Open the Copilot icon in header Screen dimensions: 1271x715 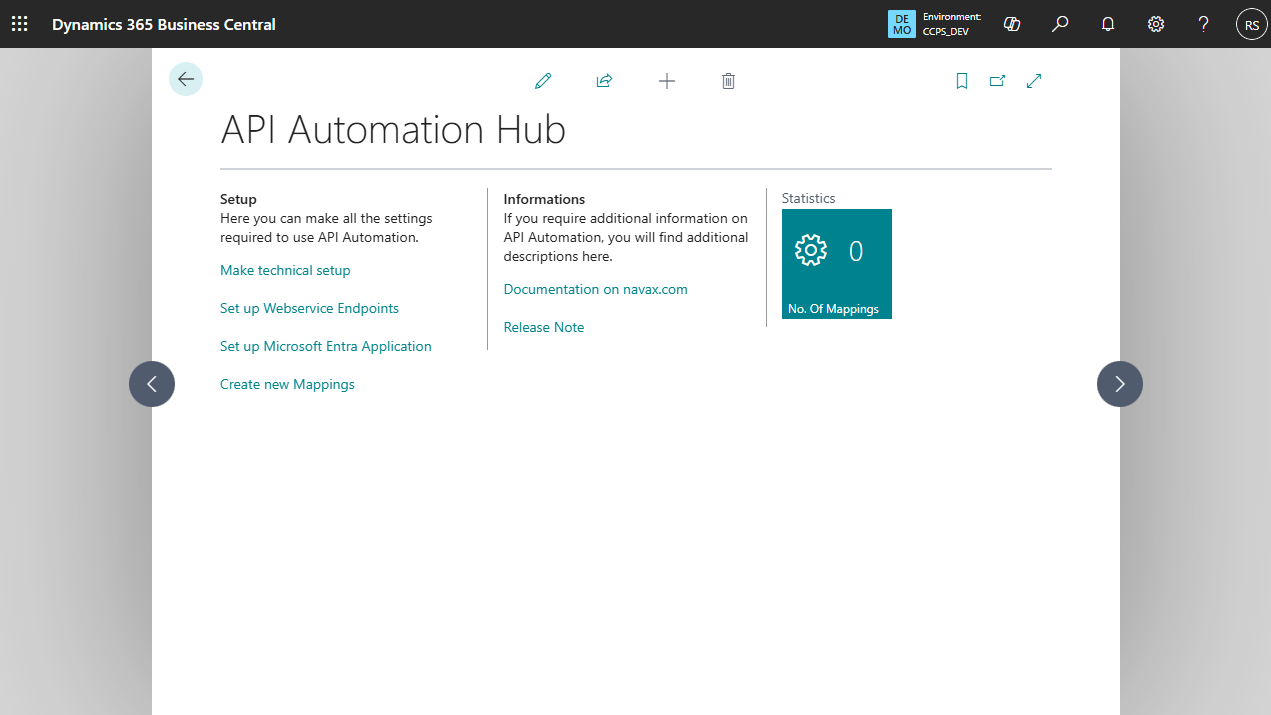1012,24
